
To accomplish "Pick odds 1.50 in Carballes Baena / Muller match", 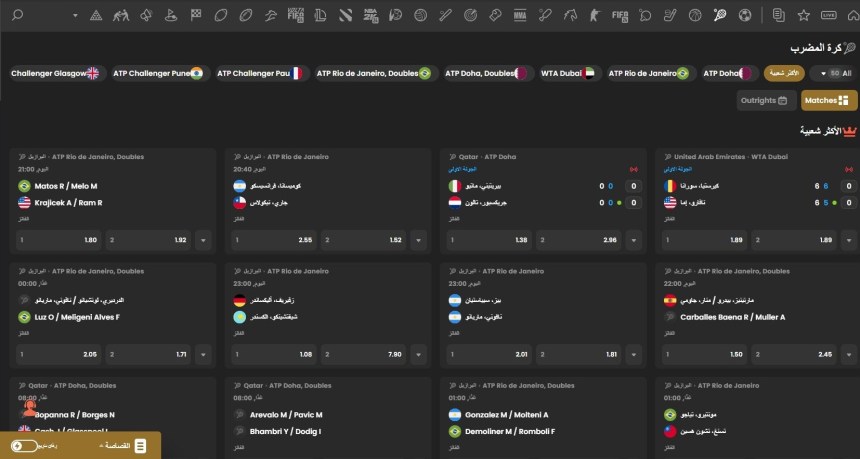I will (704, 355).
